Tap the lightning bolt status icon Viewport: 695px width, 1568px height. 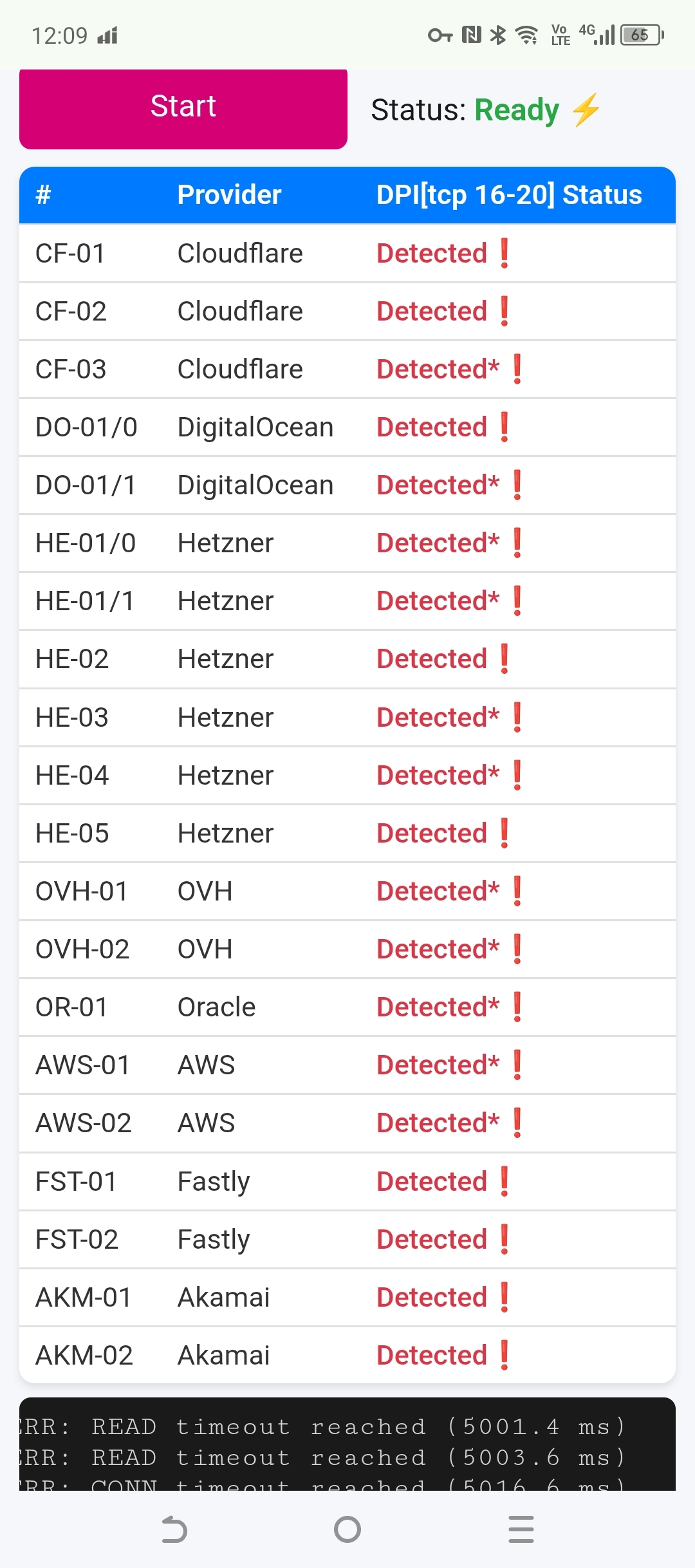click(x=586, y=109)
